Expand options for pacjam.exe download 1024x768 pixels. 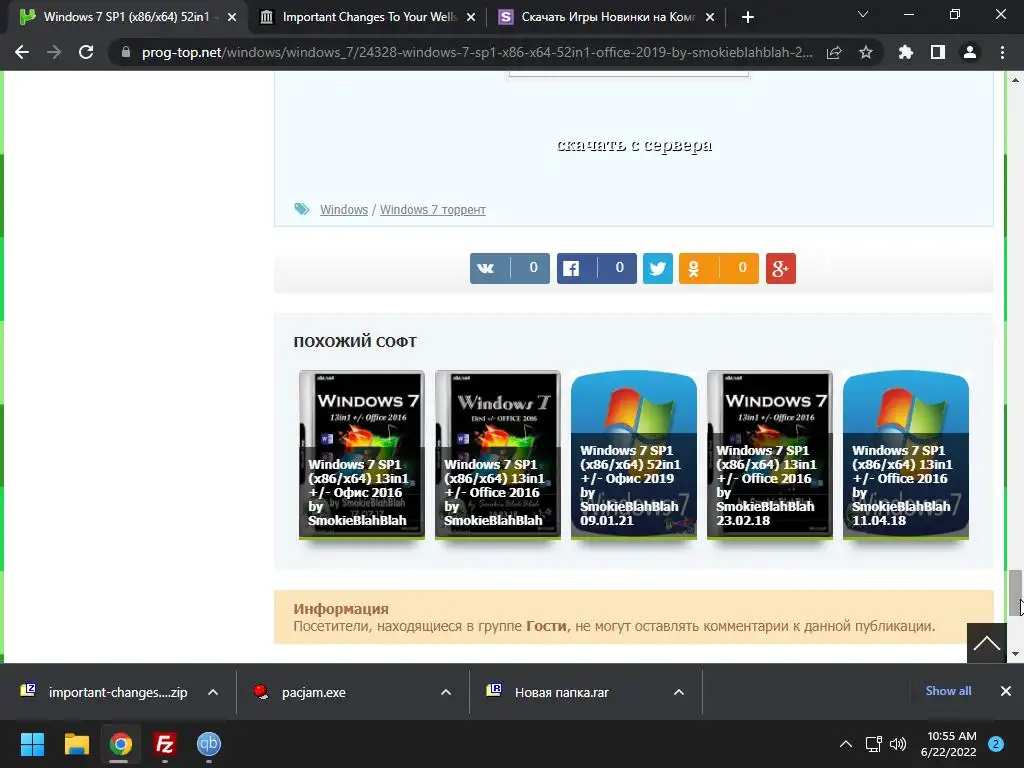(446, 692)
